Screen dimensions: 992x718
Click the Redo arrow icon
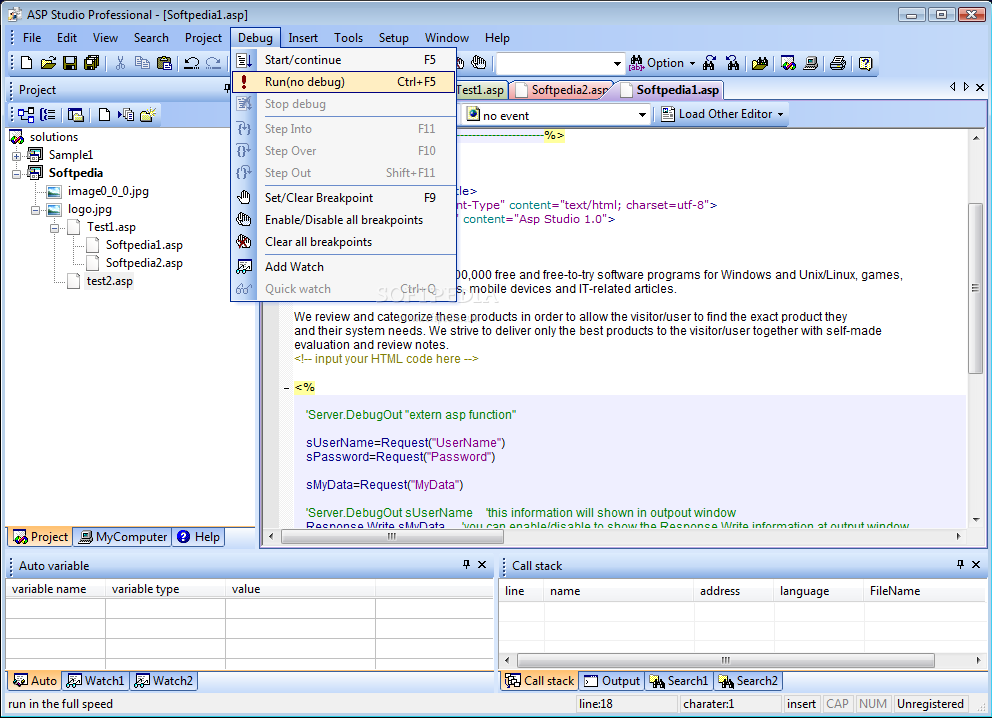click(x=214, y=63)
